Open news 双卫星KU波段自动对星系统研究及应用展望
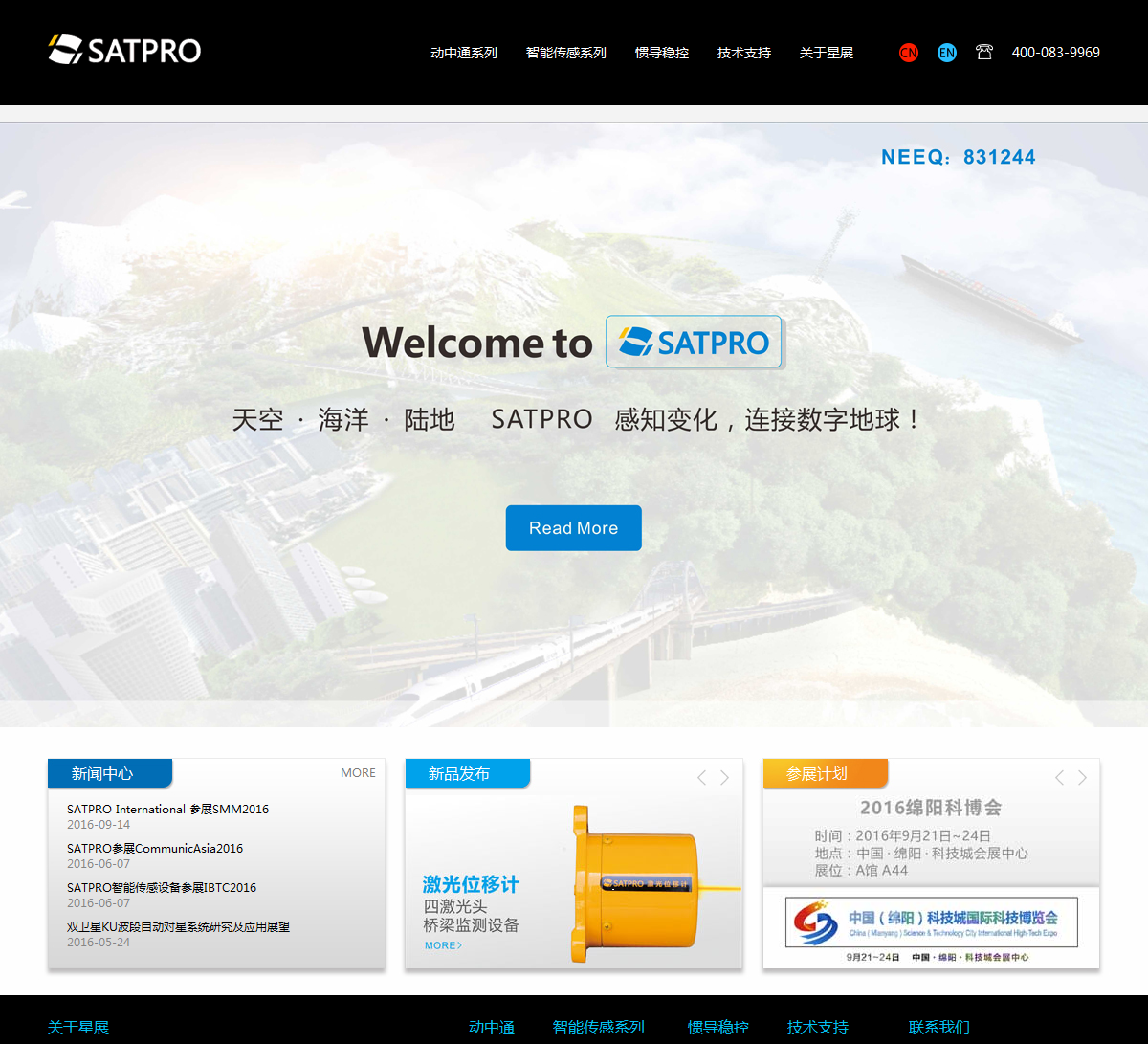The width and height of the screenshot is (1148, 1044). [x=178, y=926]
